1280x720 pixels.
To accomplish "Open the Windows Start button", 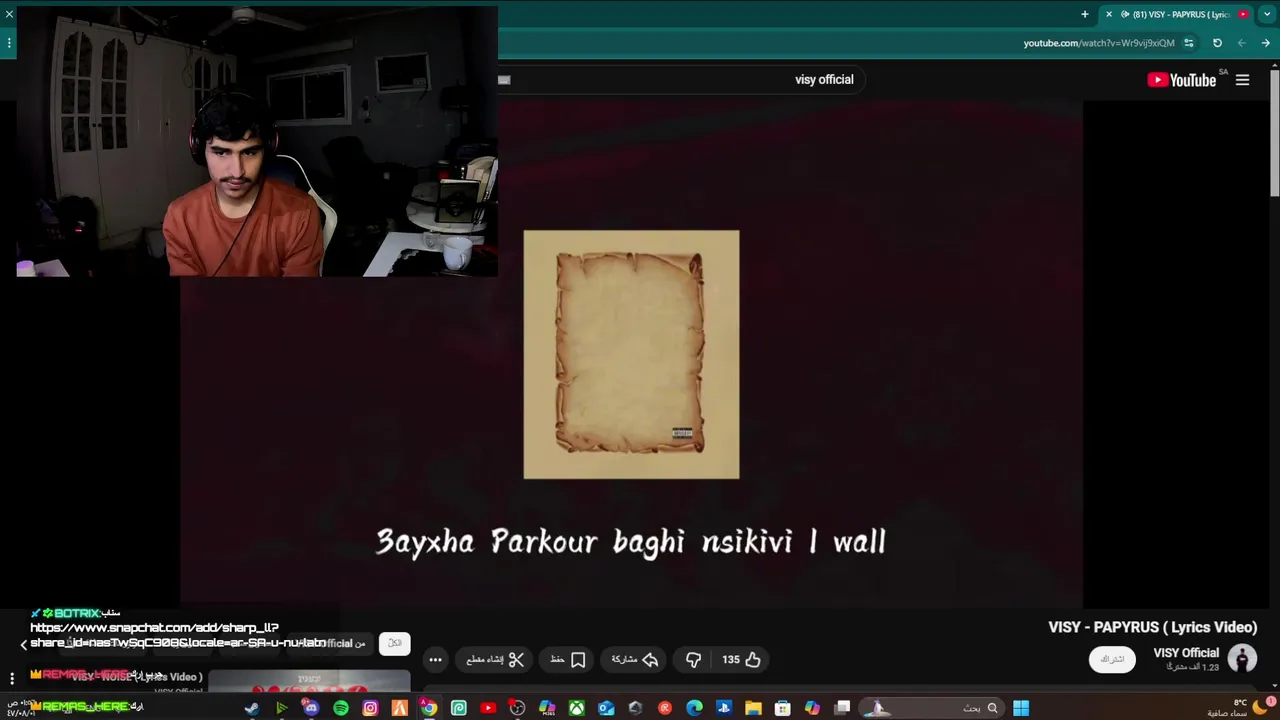I will tap(1020, 708).
